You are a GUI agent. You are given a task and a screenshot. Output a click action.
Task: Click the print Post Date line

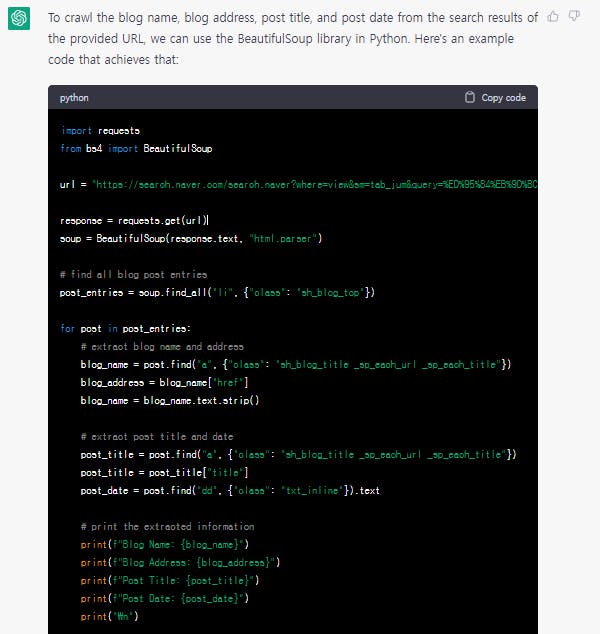[x=165, y=598]
